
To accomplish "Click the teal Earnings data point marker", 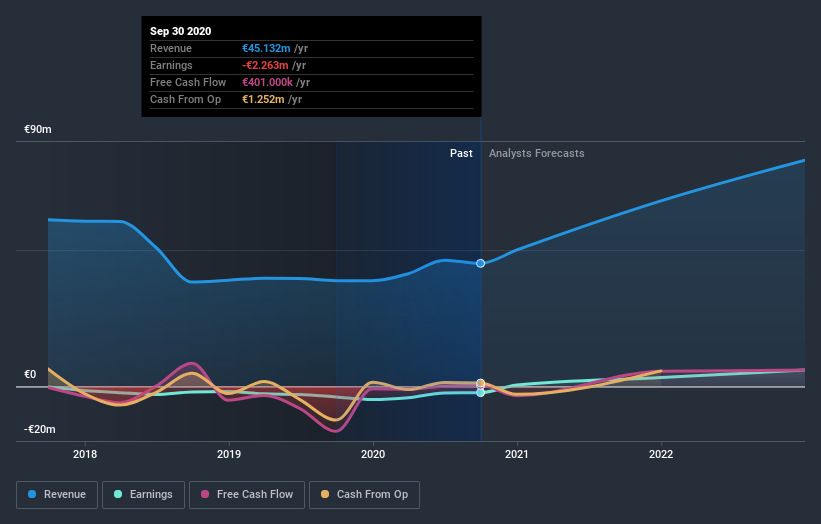I will click(481, 393).
